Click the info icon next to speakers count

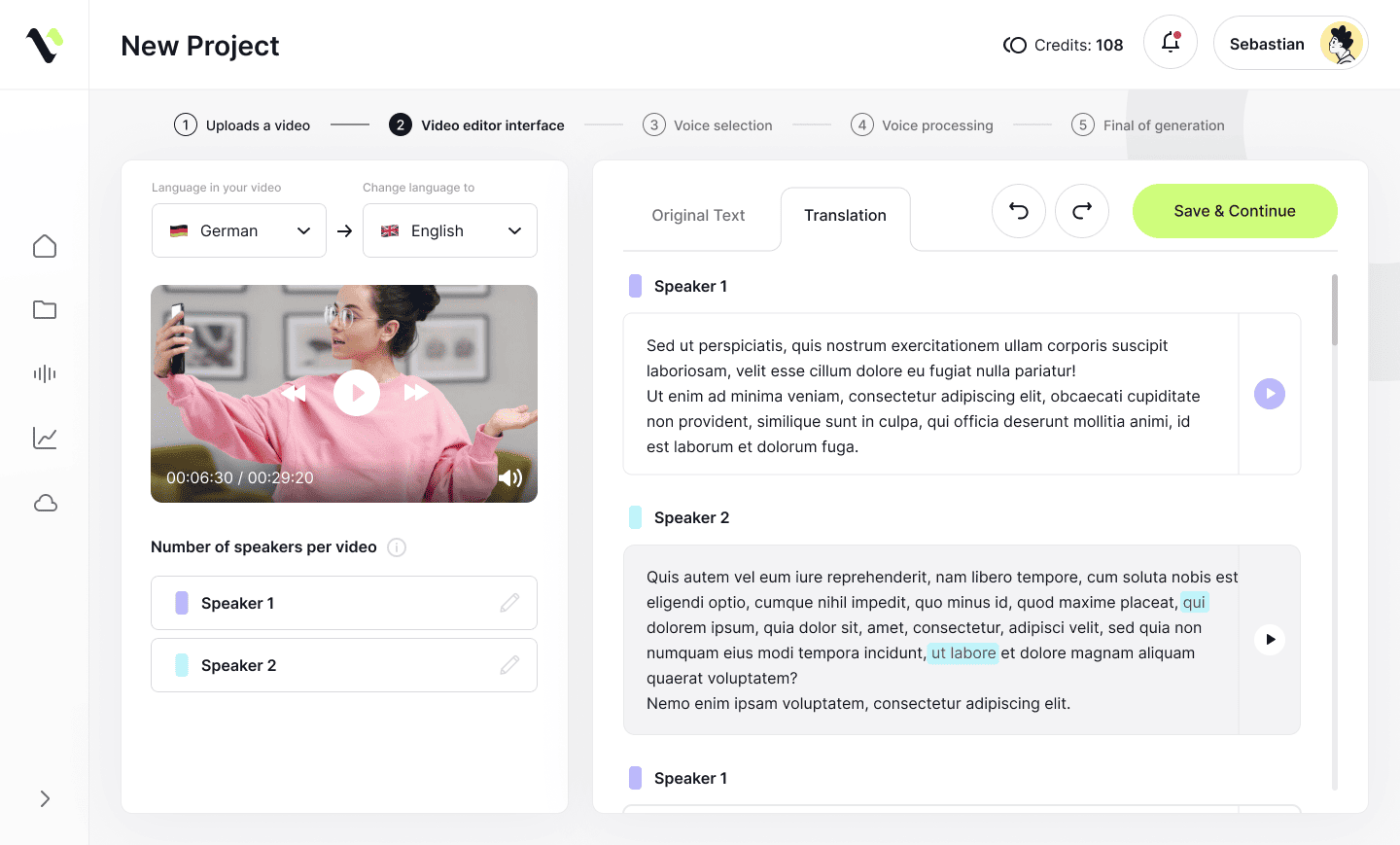point(397,547)
